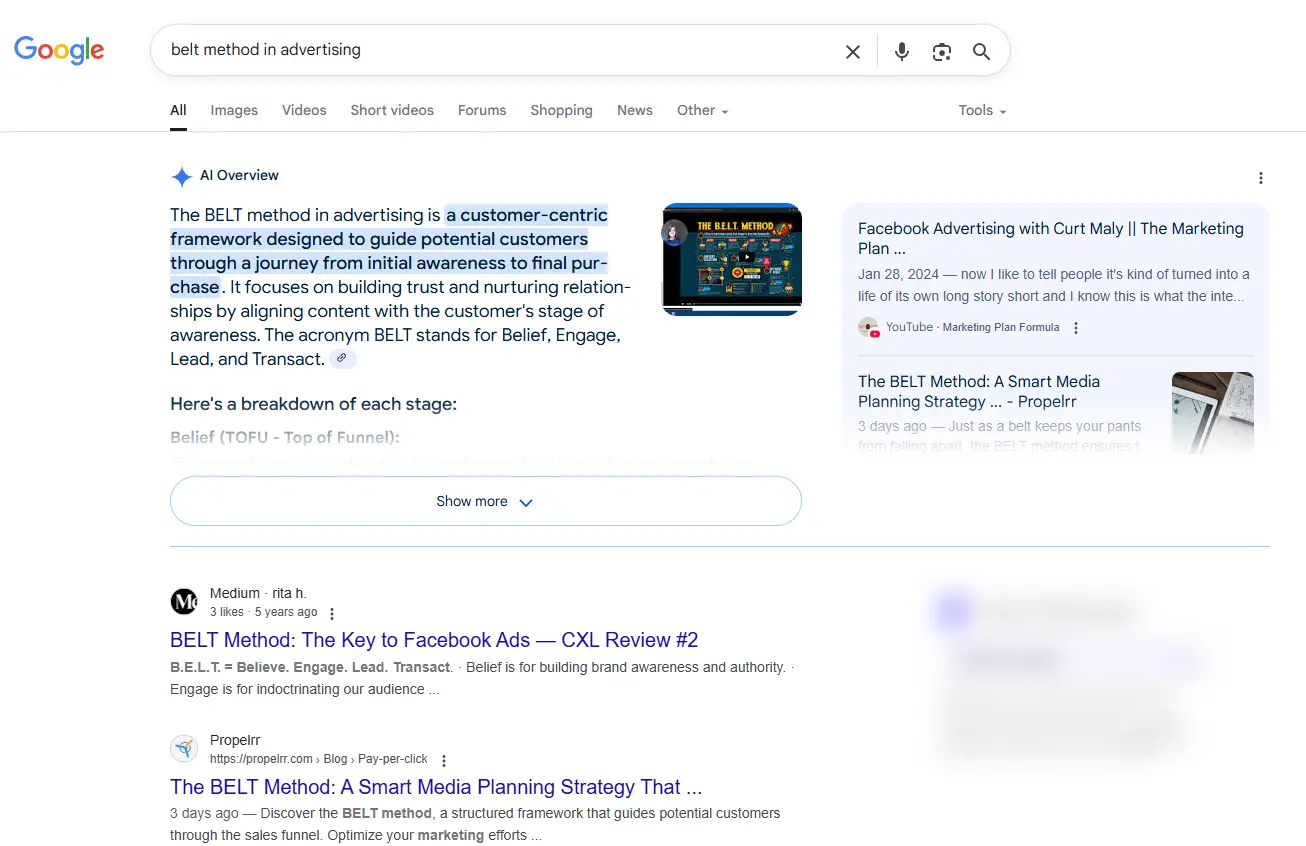This screenshot has width=1306, height=846.
Task: Expand AI Overview with Show more
Action: pyautogui.click(x=486, y=501)
